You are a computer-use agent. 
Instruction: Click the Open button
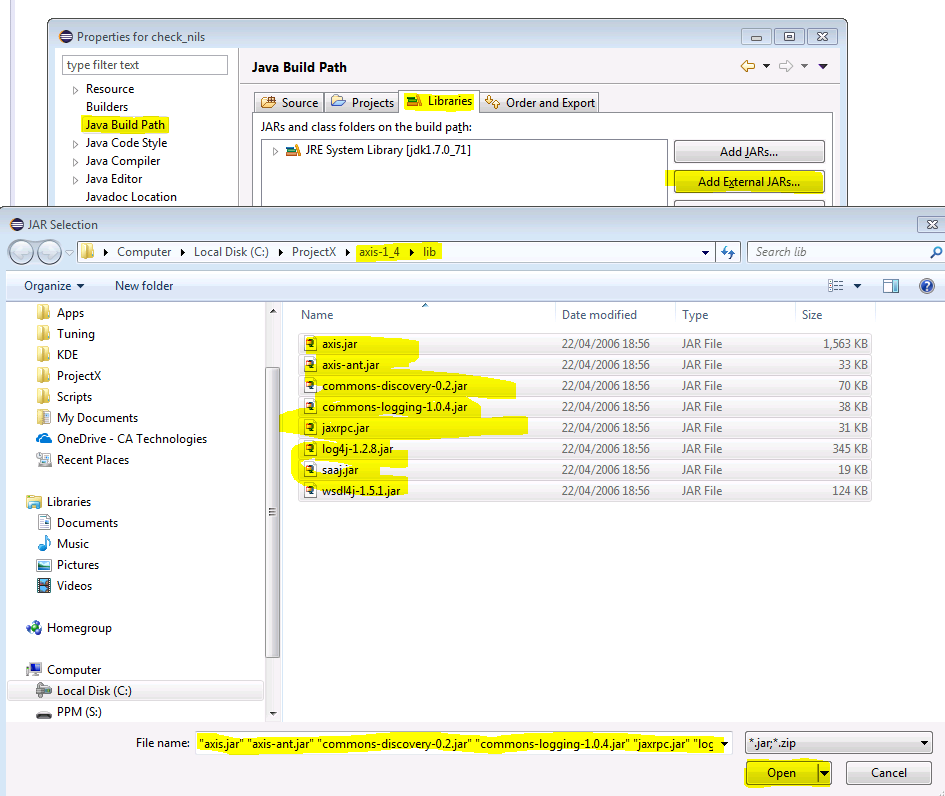coord(782,773)
